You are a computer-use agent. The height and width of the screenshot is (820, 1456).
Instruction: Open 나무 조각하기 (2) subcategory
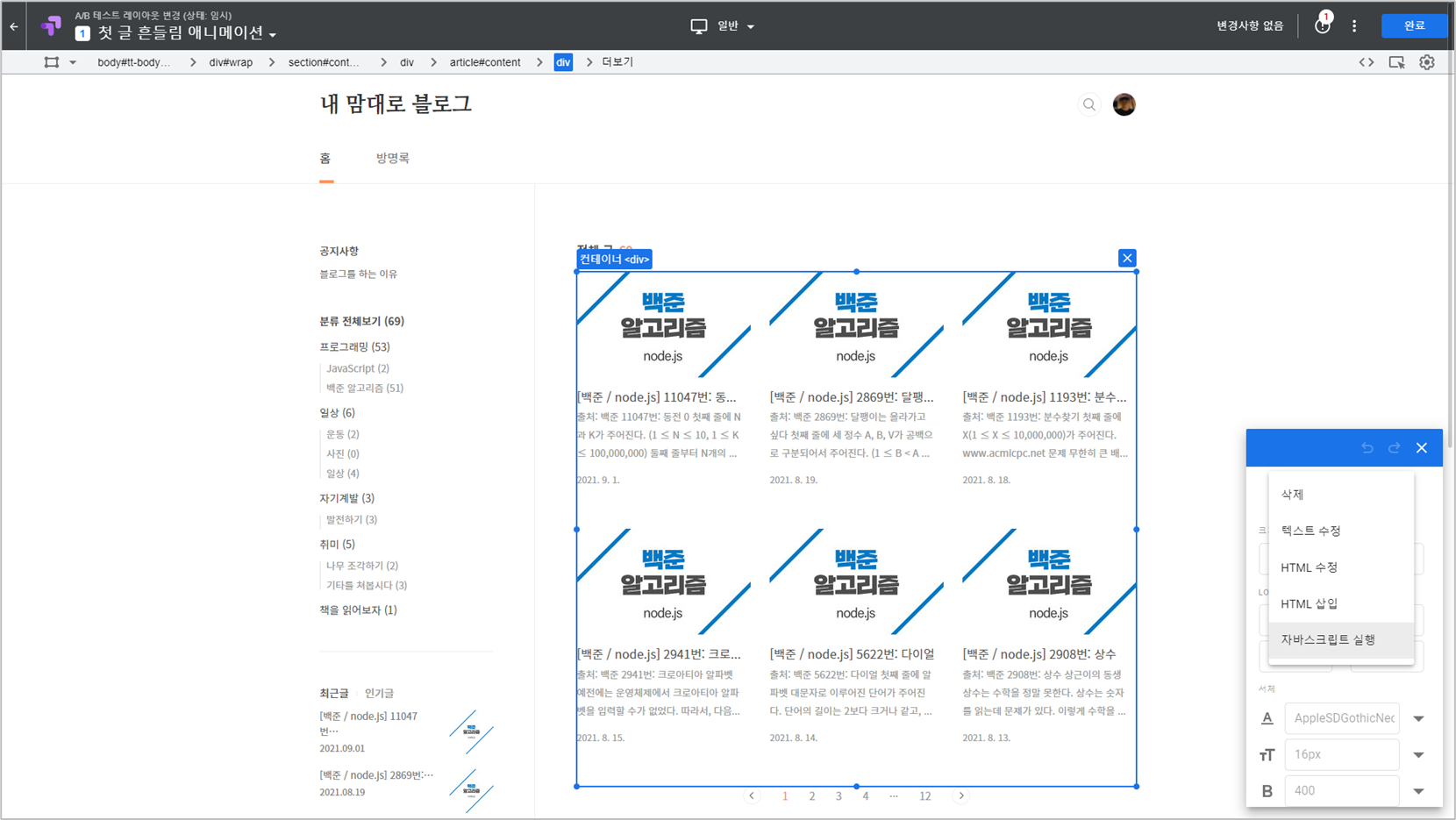(362, 566)
